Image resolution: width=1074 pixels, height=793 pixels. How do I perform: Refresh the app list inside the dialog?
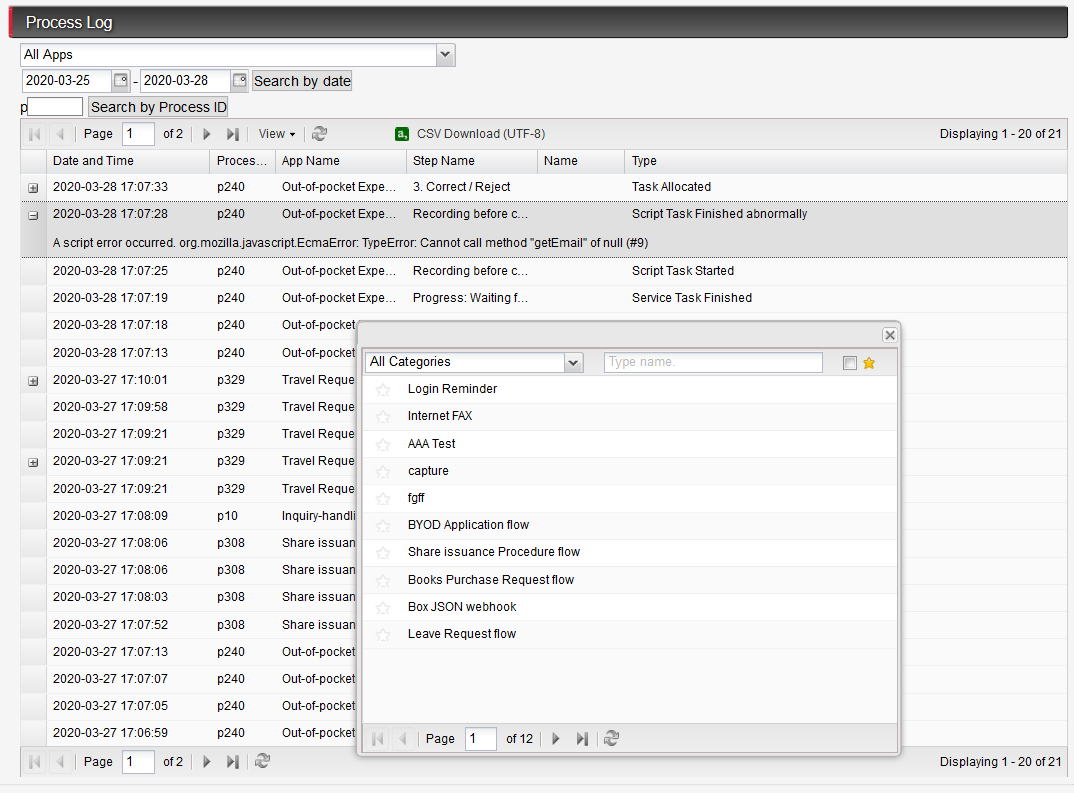tap(611, 738)
